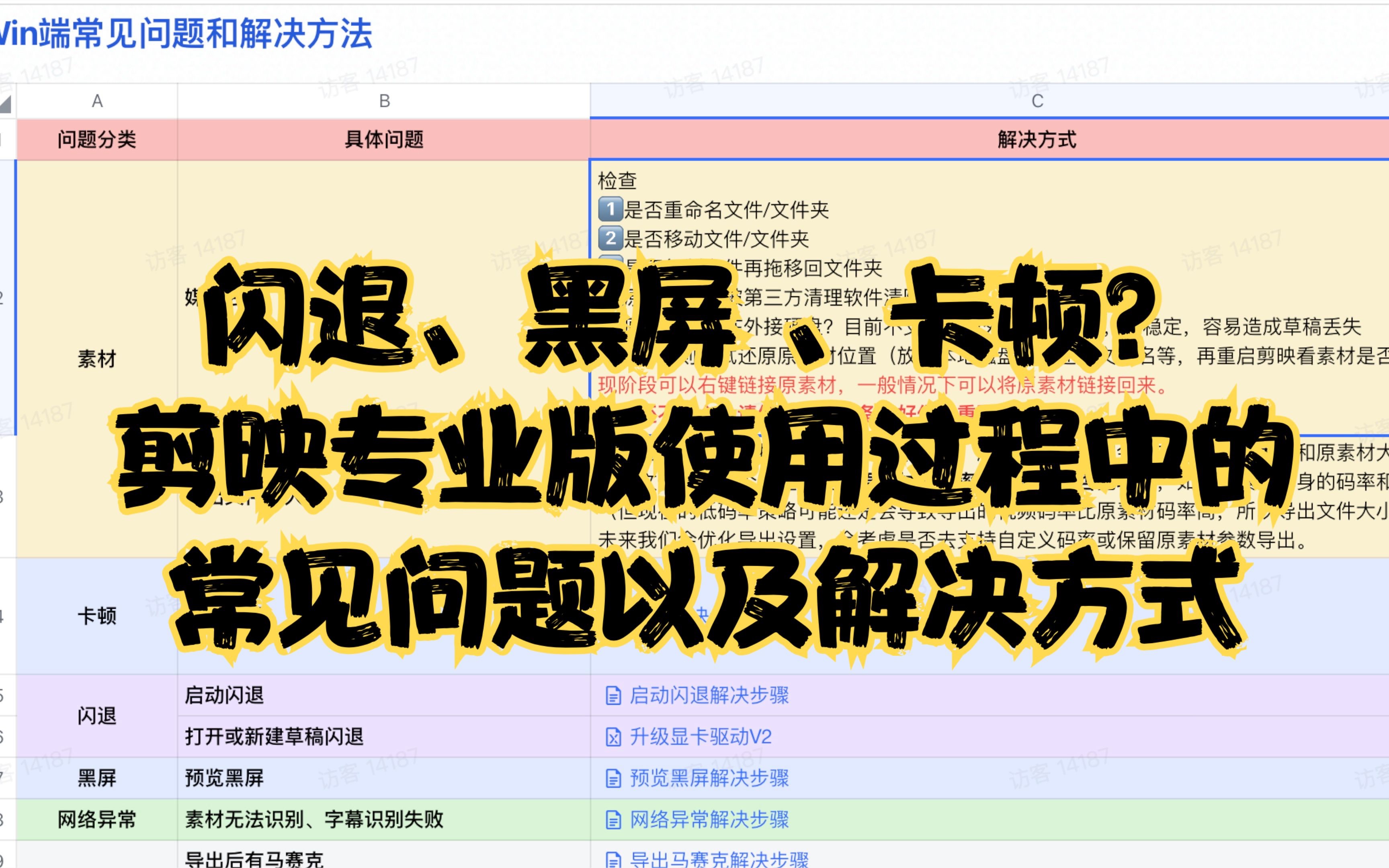The height and width of the screenshot is (868, 1389).
Task: Select the 网络异常 category cell
Action: pos(97,819)
